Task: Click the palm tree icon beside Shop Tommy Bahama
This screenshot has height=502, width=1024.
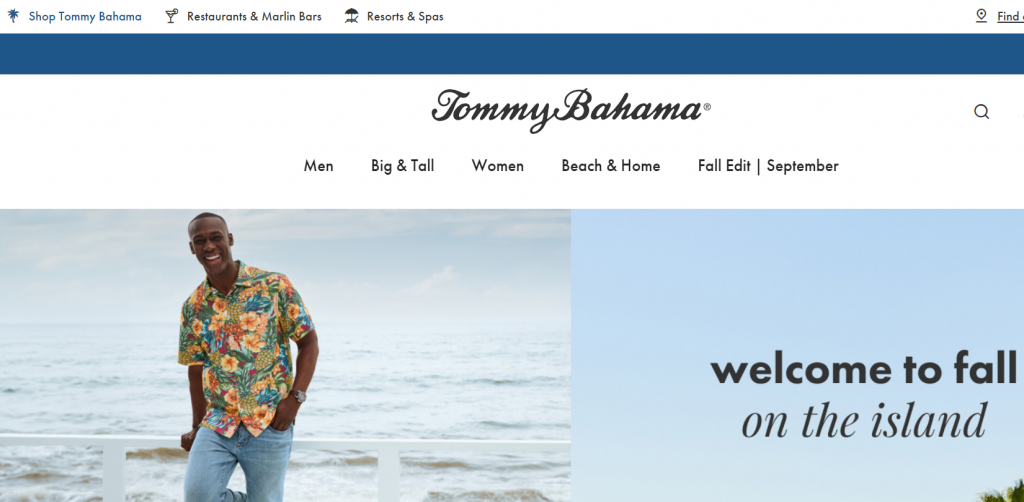Action: (x=13, y=16)
